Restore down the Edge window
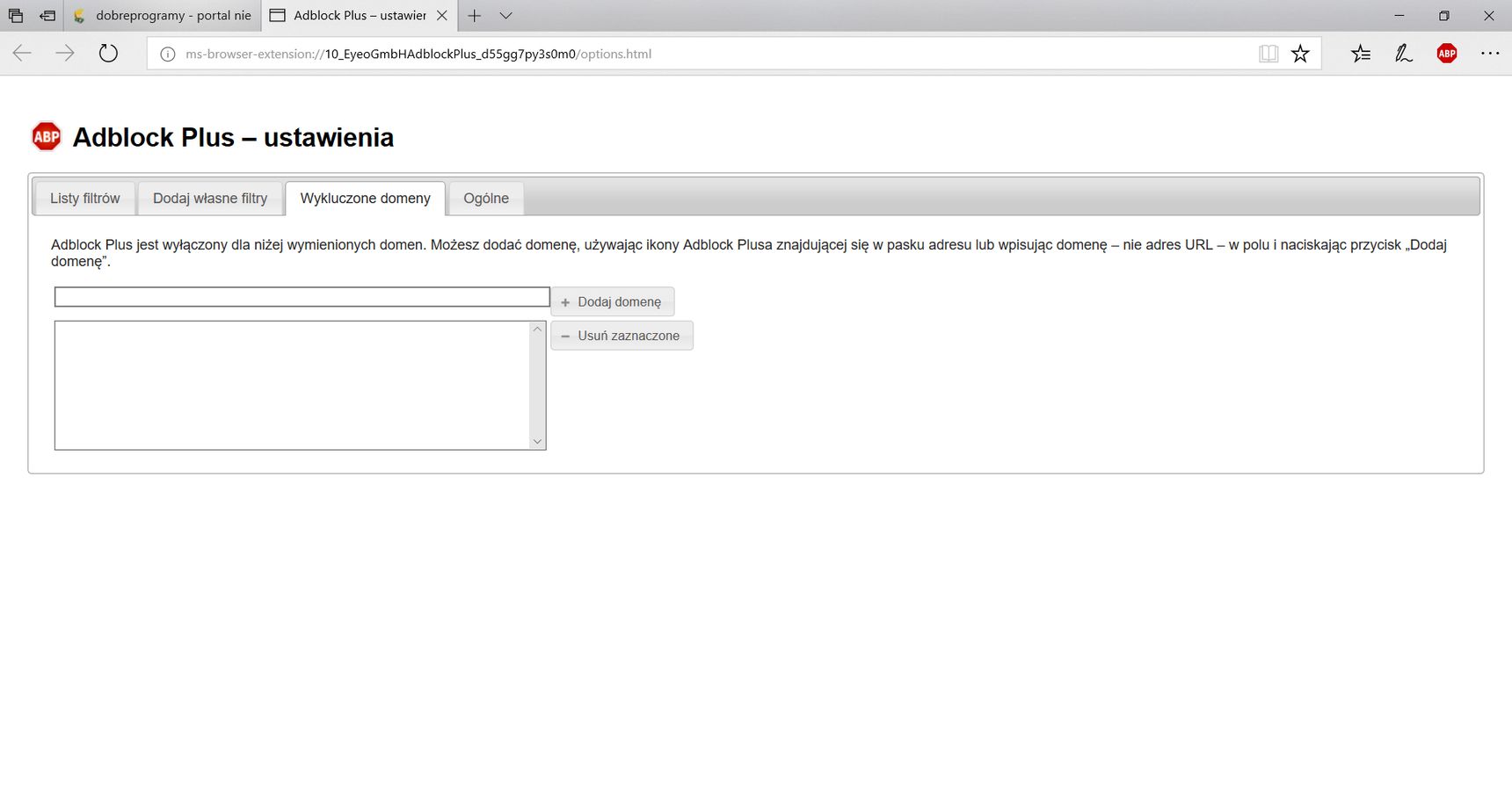Viewport: 1512px width, 811px height. tap(1443, 16)
